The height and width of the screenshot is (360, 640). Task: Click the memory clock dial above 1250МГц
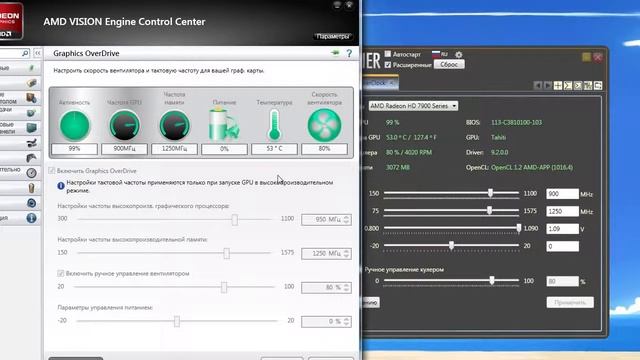pyautogui.click(x=174, y=126)
